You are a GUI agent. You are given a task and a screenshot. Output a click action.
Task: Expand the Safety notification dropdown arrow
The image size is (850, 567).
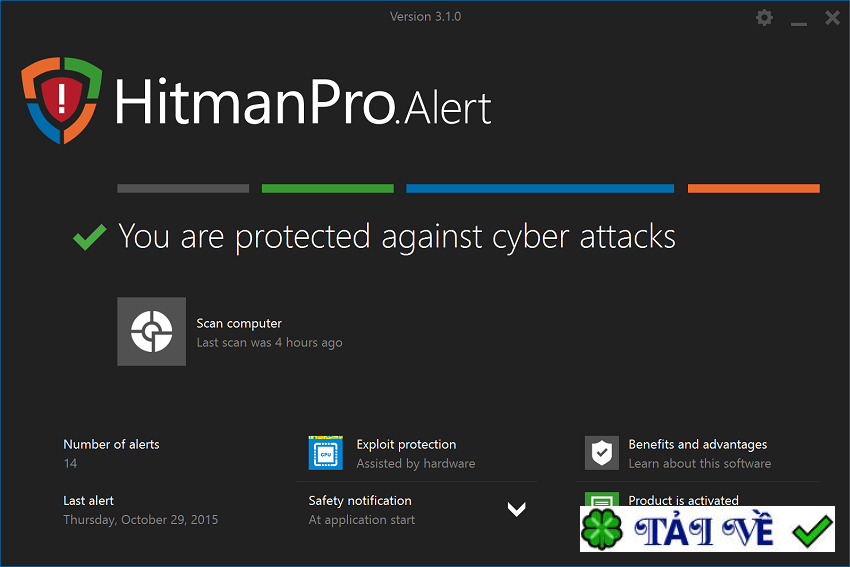point(516,509)
